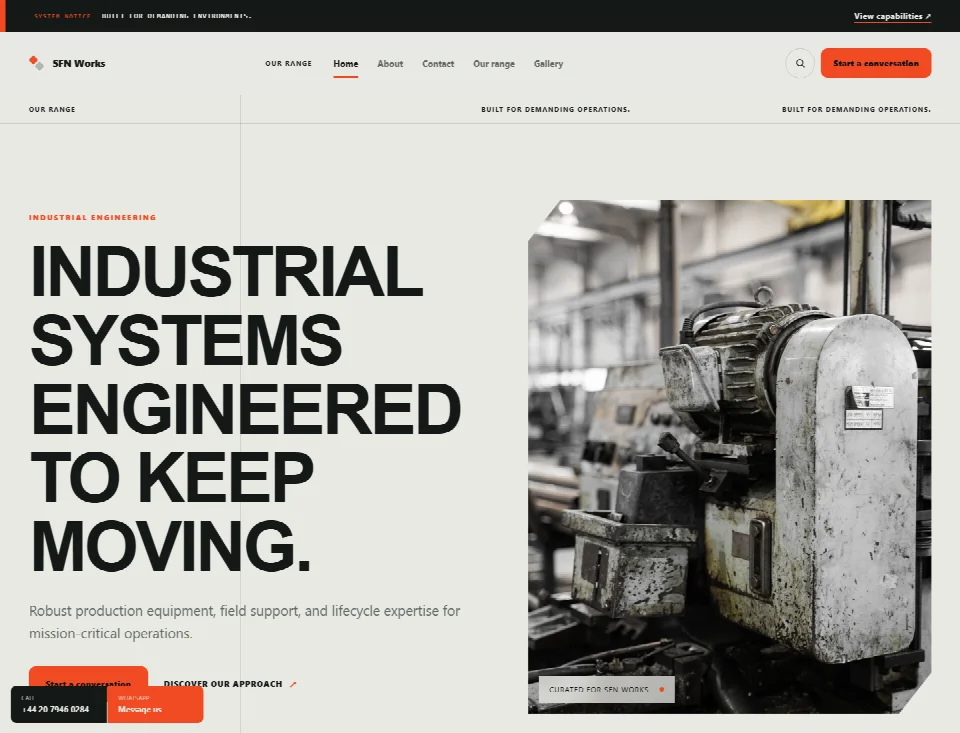Follow the Discover our approach link

[x=230, y=684]
